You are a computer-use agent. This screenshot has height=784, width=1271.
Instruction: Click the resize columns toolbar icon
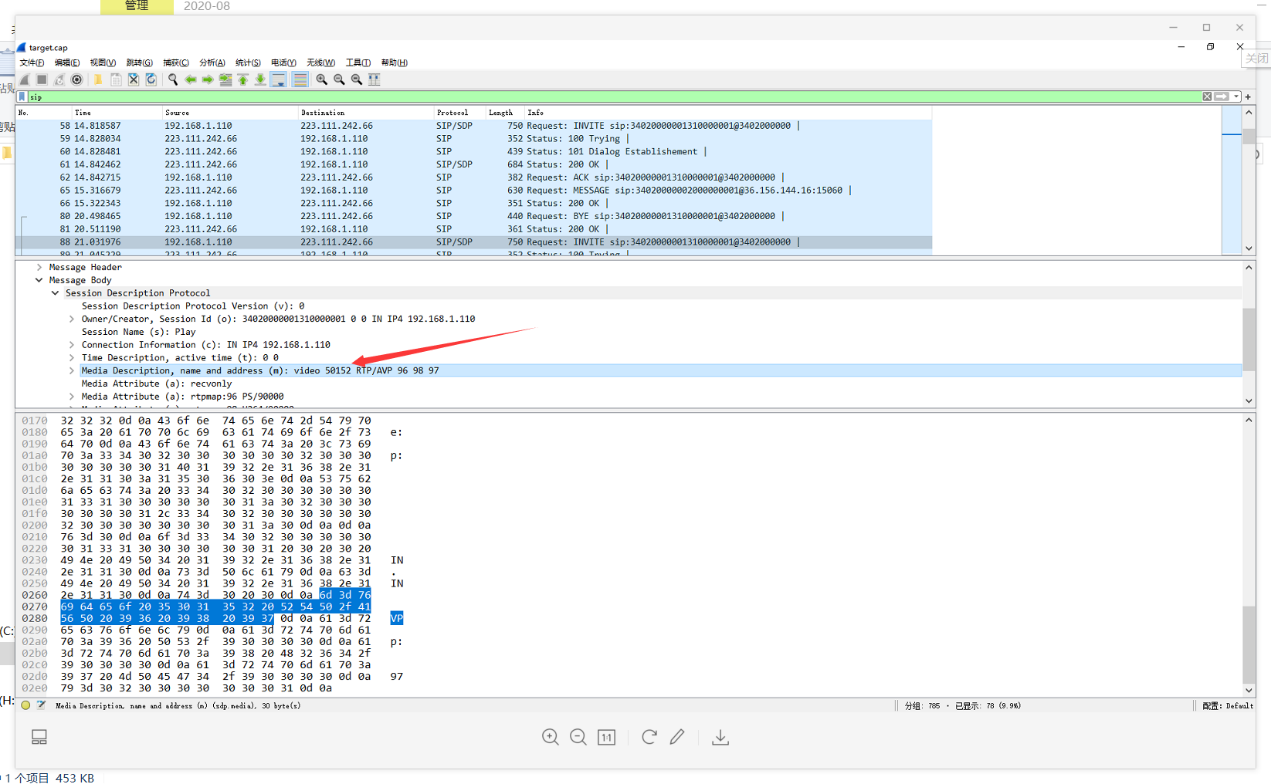[374, 79]
